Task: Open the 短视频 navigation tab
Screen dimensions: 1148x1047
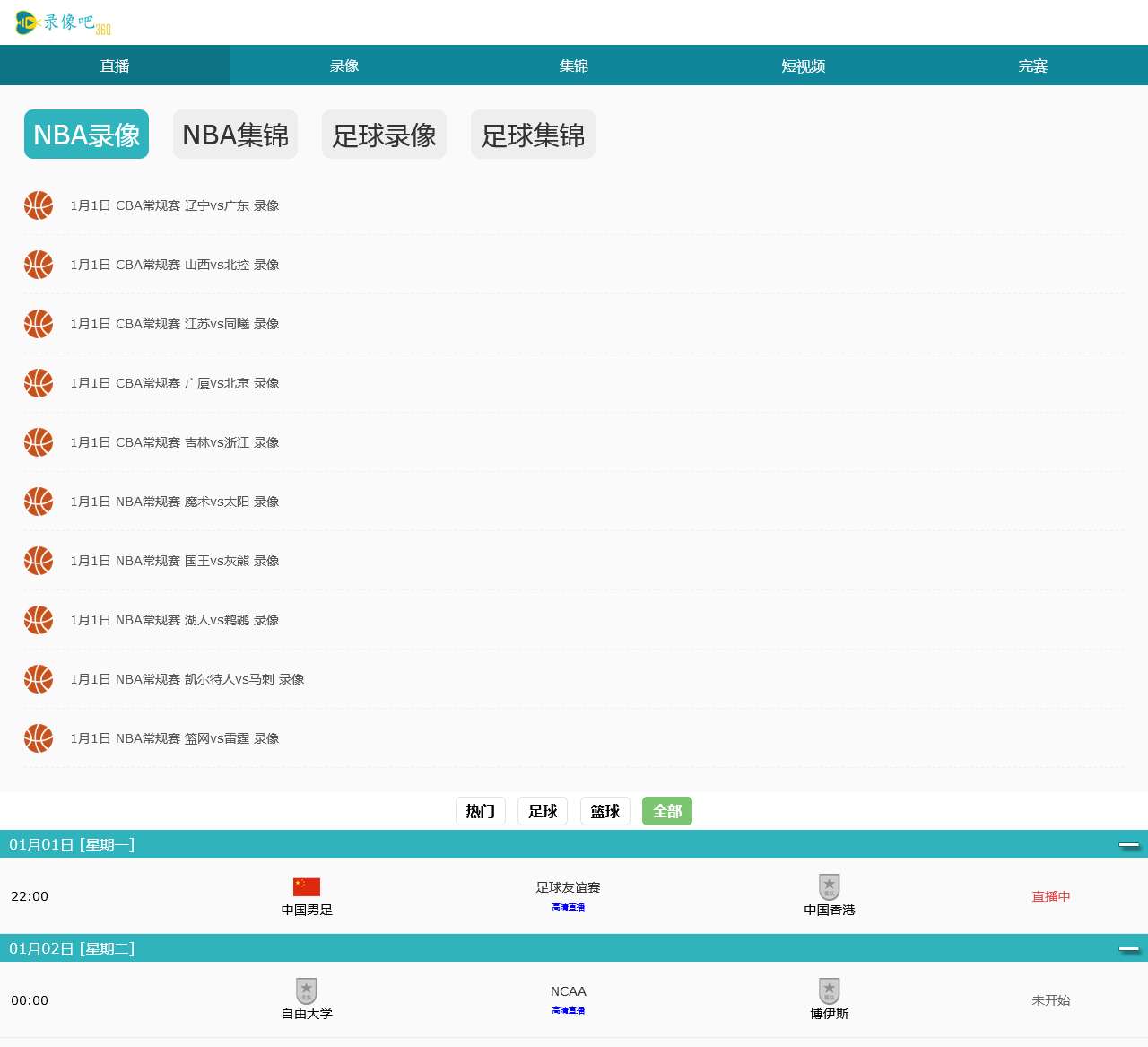Action: pyautogui.click(x=804, y=65)
